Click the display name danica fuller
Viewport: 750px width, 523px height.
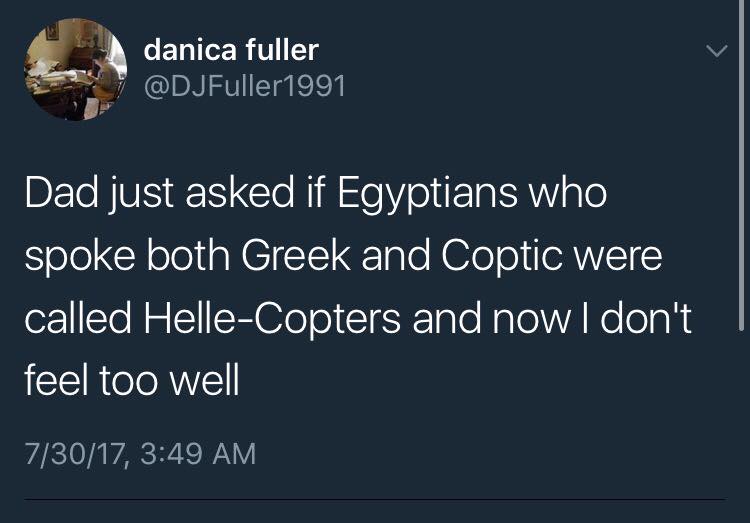231,49
